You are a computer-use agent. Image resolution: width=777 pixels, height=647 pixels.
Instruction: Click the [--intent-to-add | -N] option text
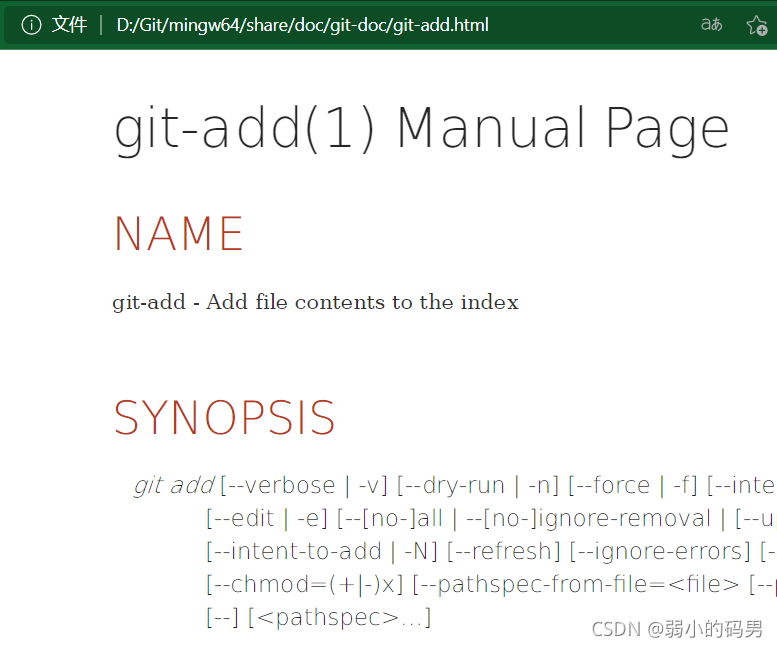click(322, 551)
